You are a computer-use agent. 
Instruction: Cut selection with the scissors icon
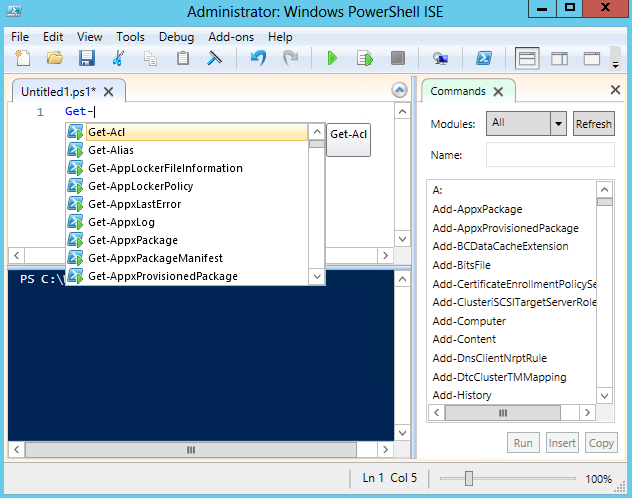point(118,58)
